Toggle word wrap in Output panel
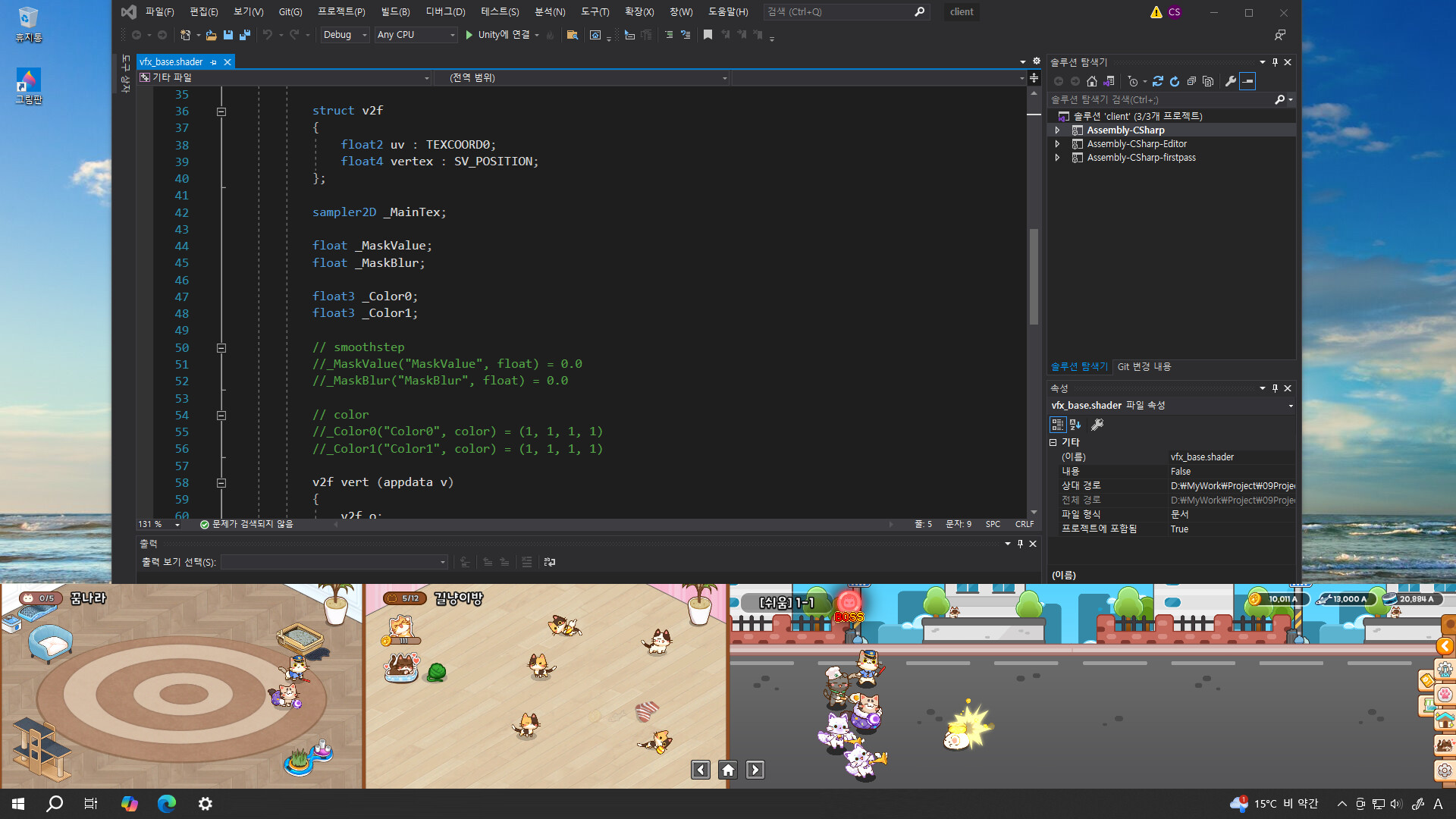This screenshot has width=1456, height=819. coord(550,562)
